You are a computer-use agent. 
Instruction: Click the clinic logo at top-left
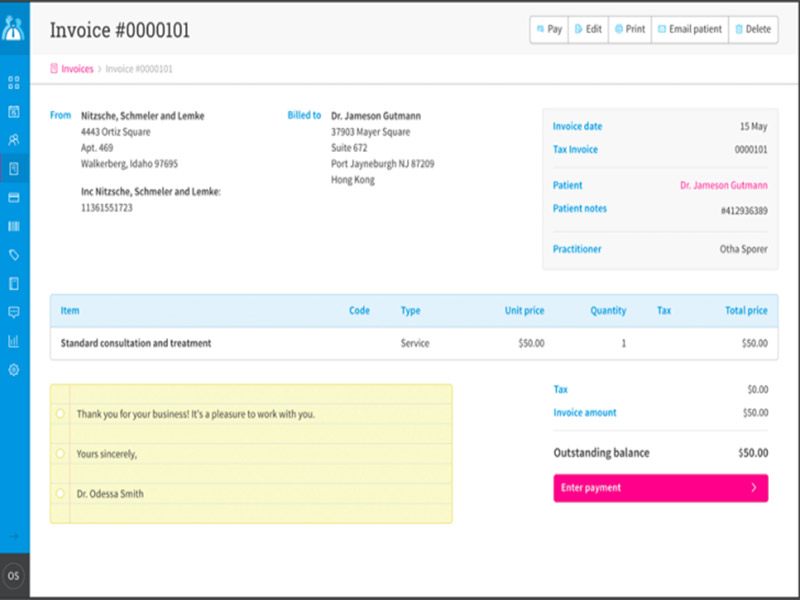click(14, 28)
